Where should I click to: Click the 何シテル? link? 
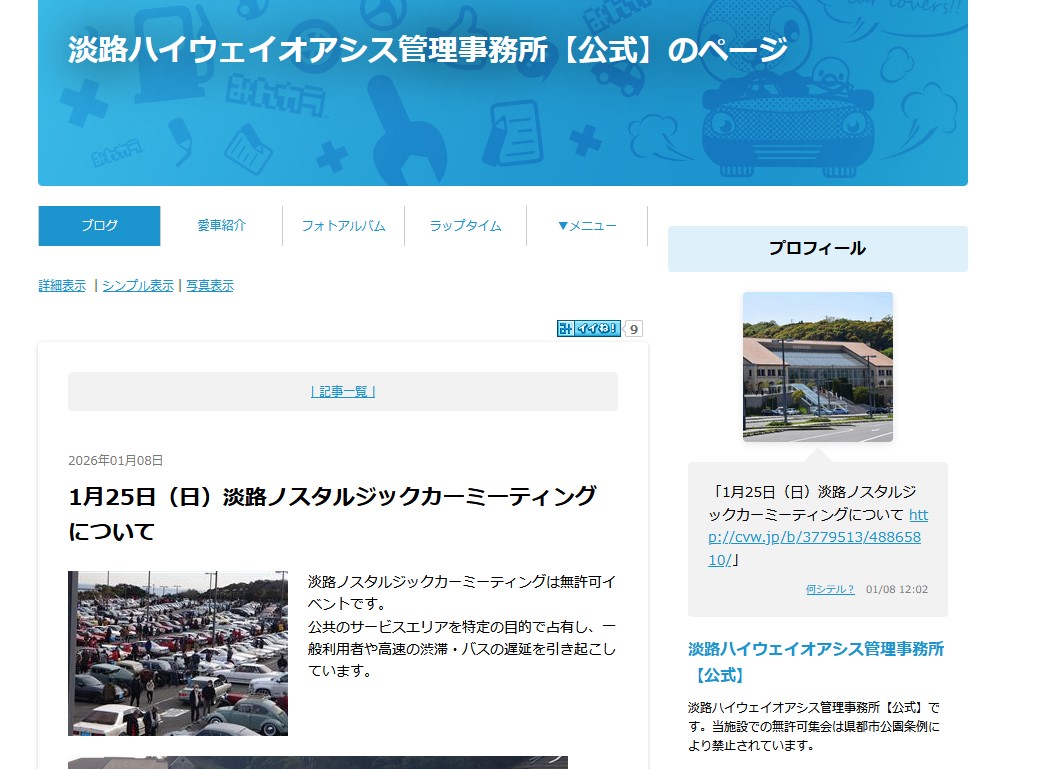pyautogui.click(x=830, y=589)
